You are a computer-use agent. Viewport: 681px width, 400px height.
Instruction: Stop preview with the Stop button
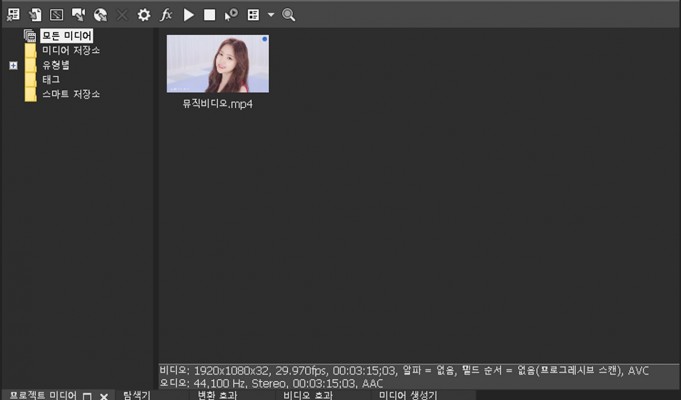pos(209,15)
